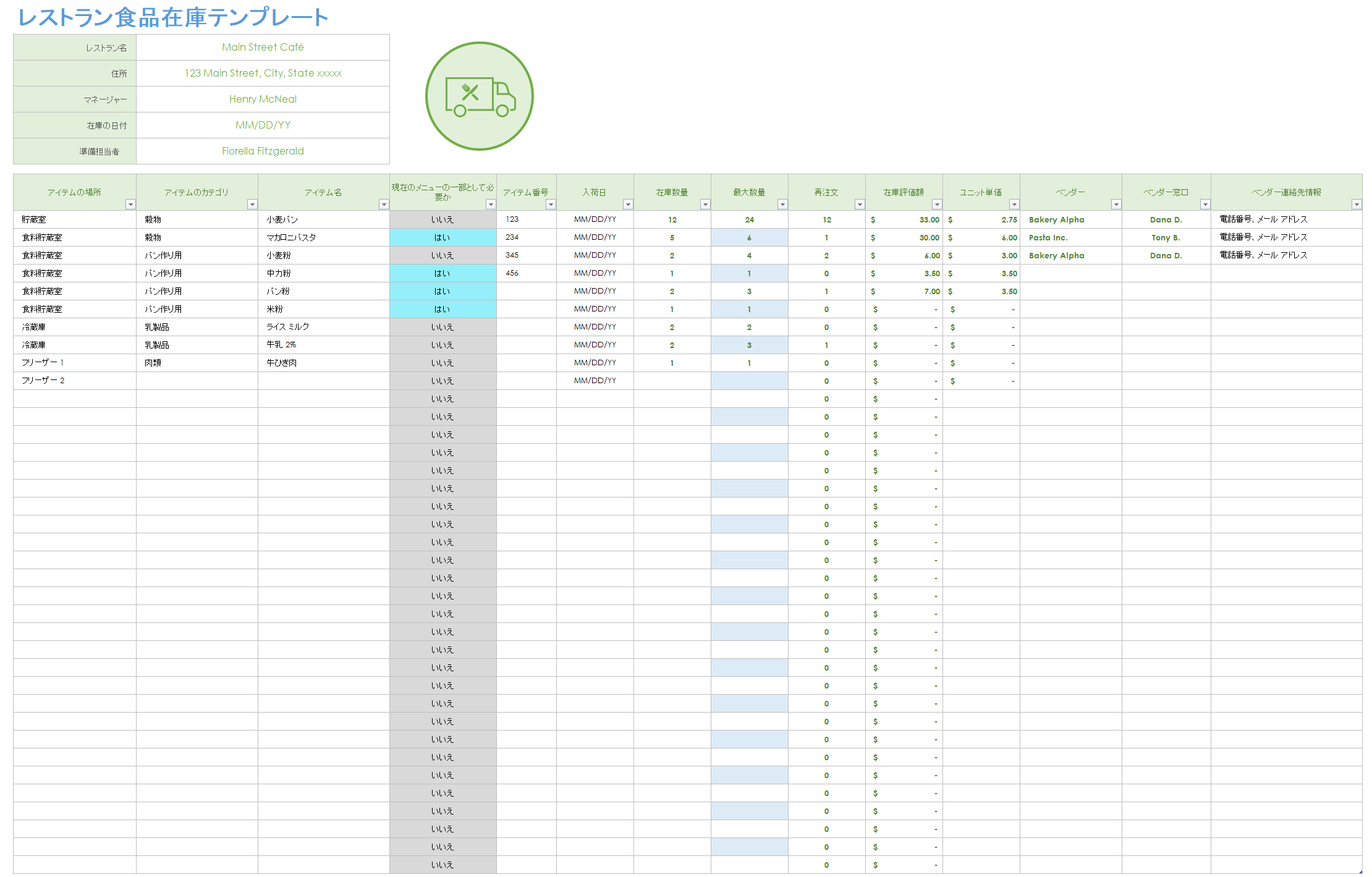Select the 入荷日 MM/DD/YY cell in the 米粉 row
This screenshot has width=1372, height=877.
595,309
